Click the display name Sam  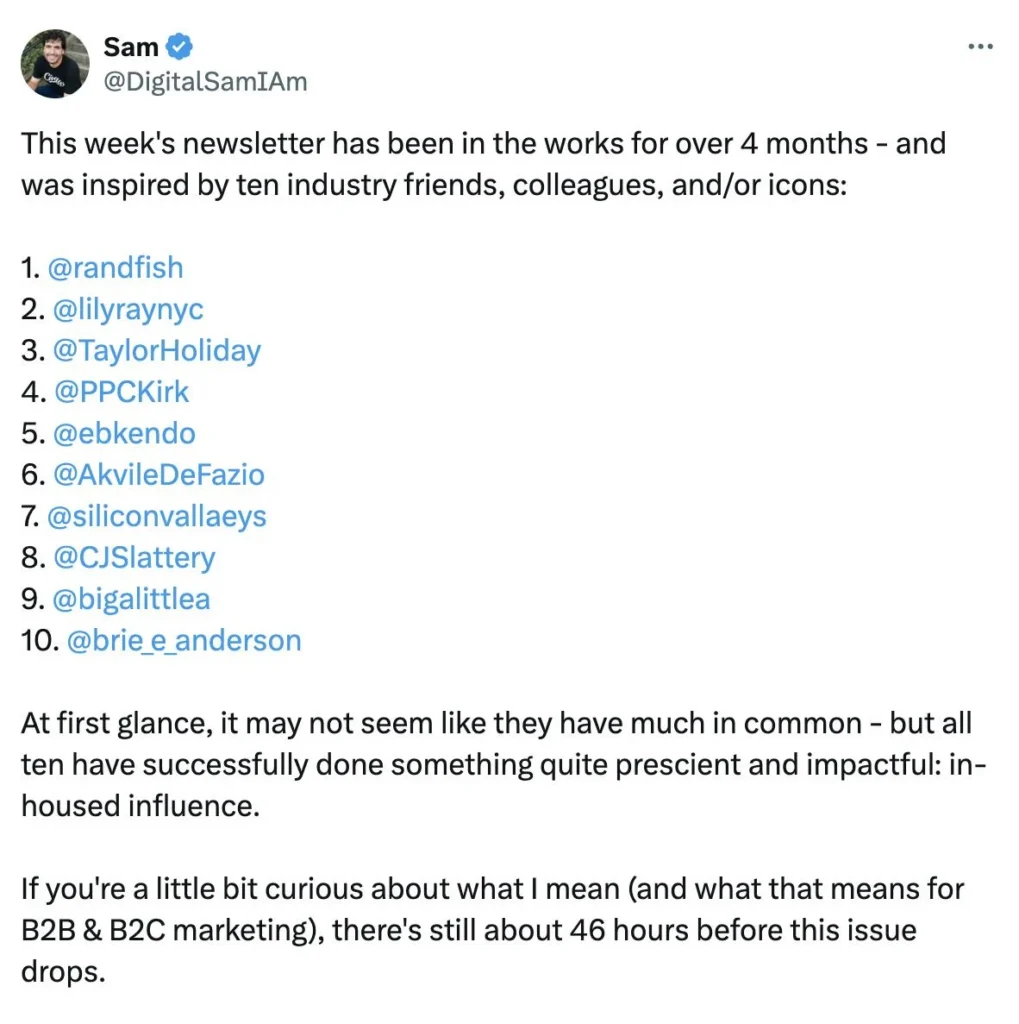[131, 47]
